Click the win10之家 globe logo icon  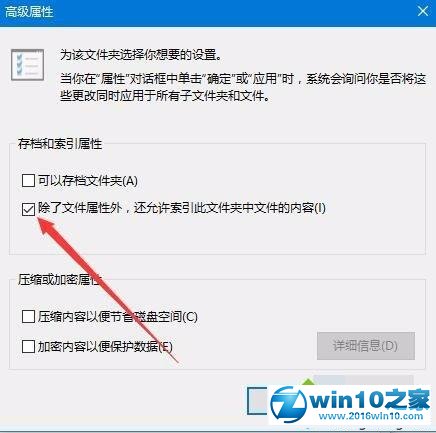click(x=289, y=405)
